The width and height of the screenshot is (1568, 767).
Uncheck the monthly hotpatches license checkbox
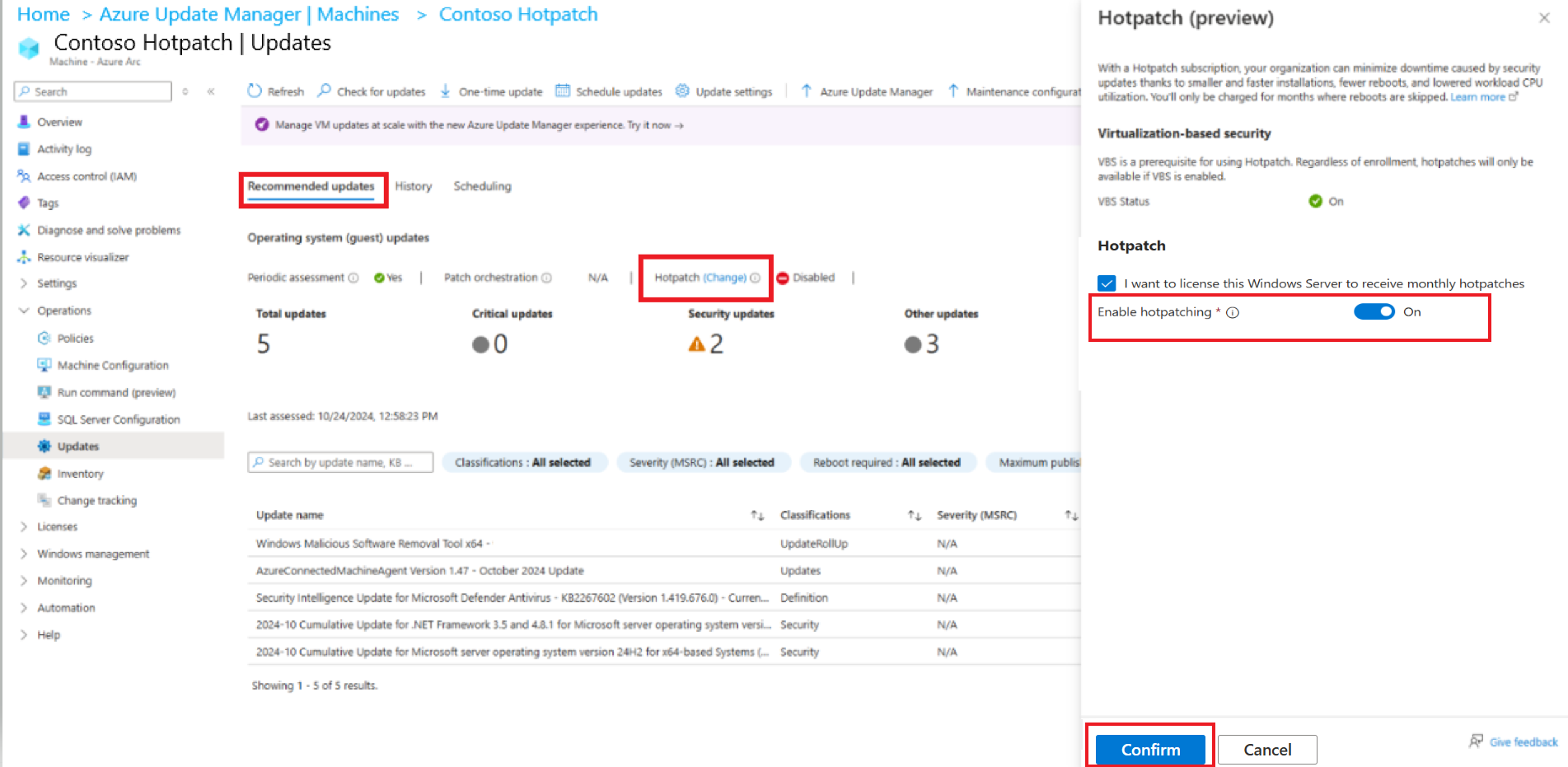click(x=1107, y=283)
